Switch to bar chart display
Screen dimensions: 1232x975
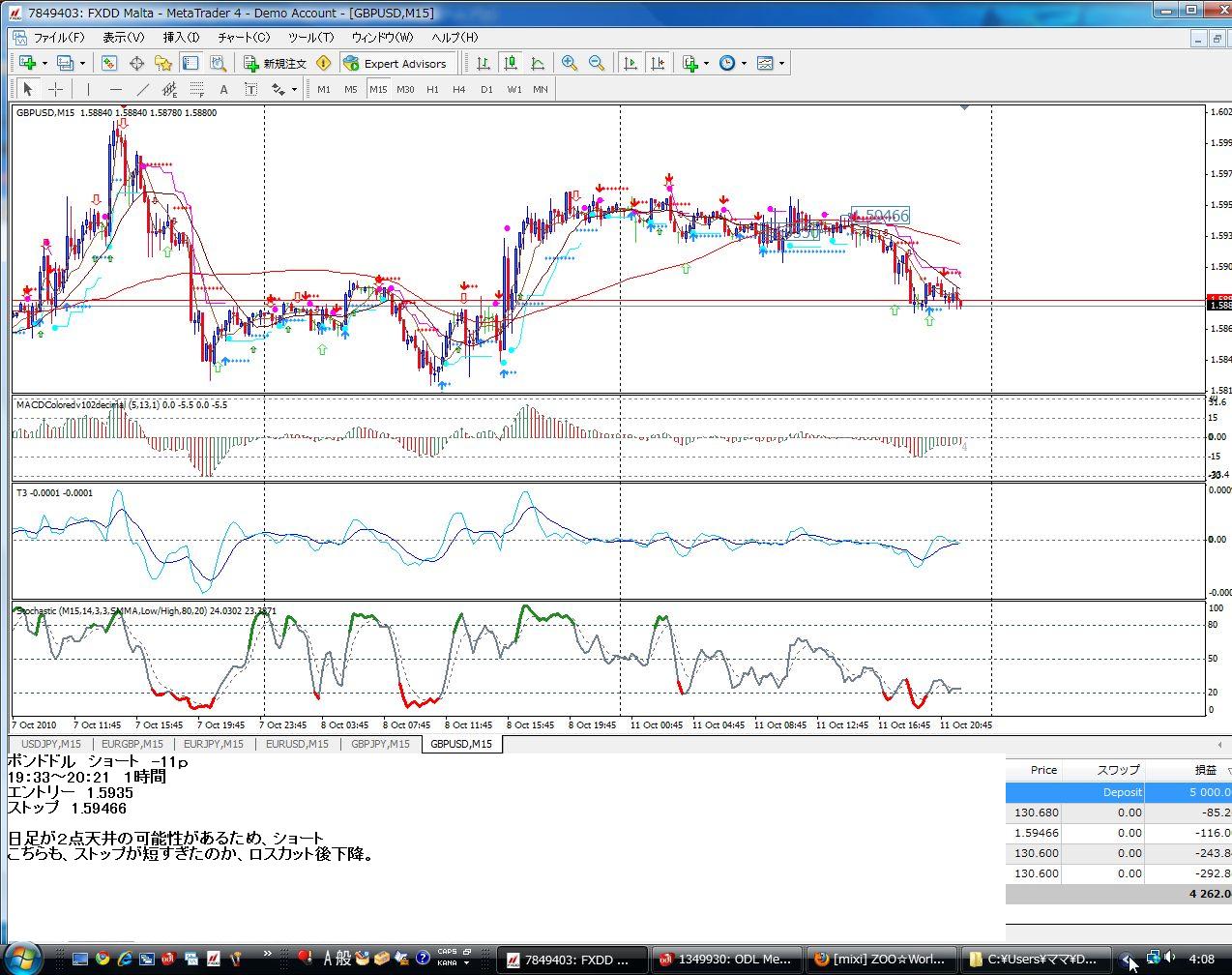click(x=484, y=63)
